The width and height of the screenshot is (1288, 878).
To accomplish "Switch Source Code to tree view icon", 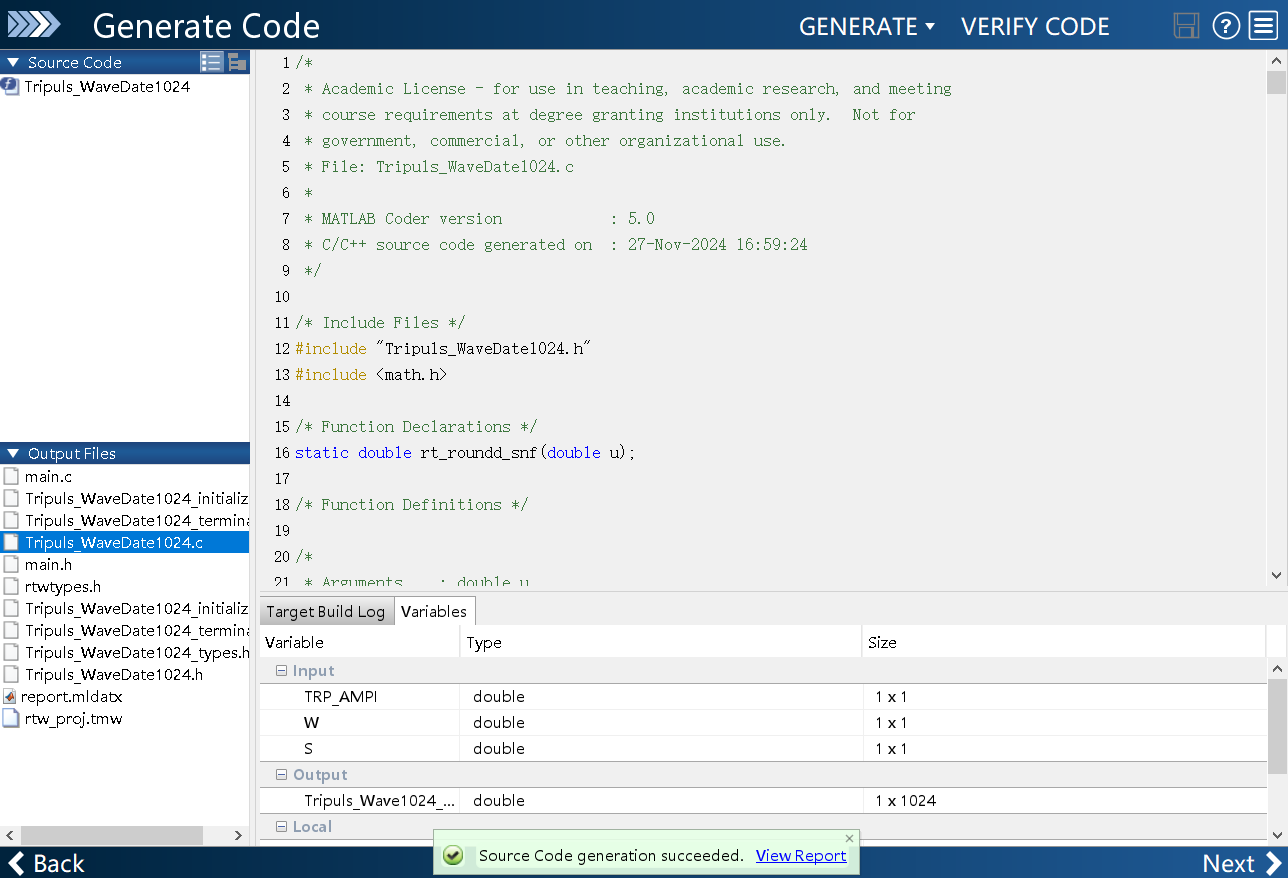I will point(237,62).
